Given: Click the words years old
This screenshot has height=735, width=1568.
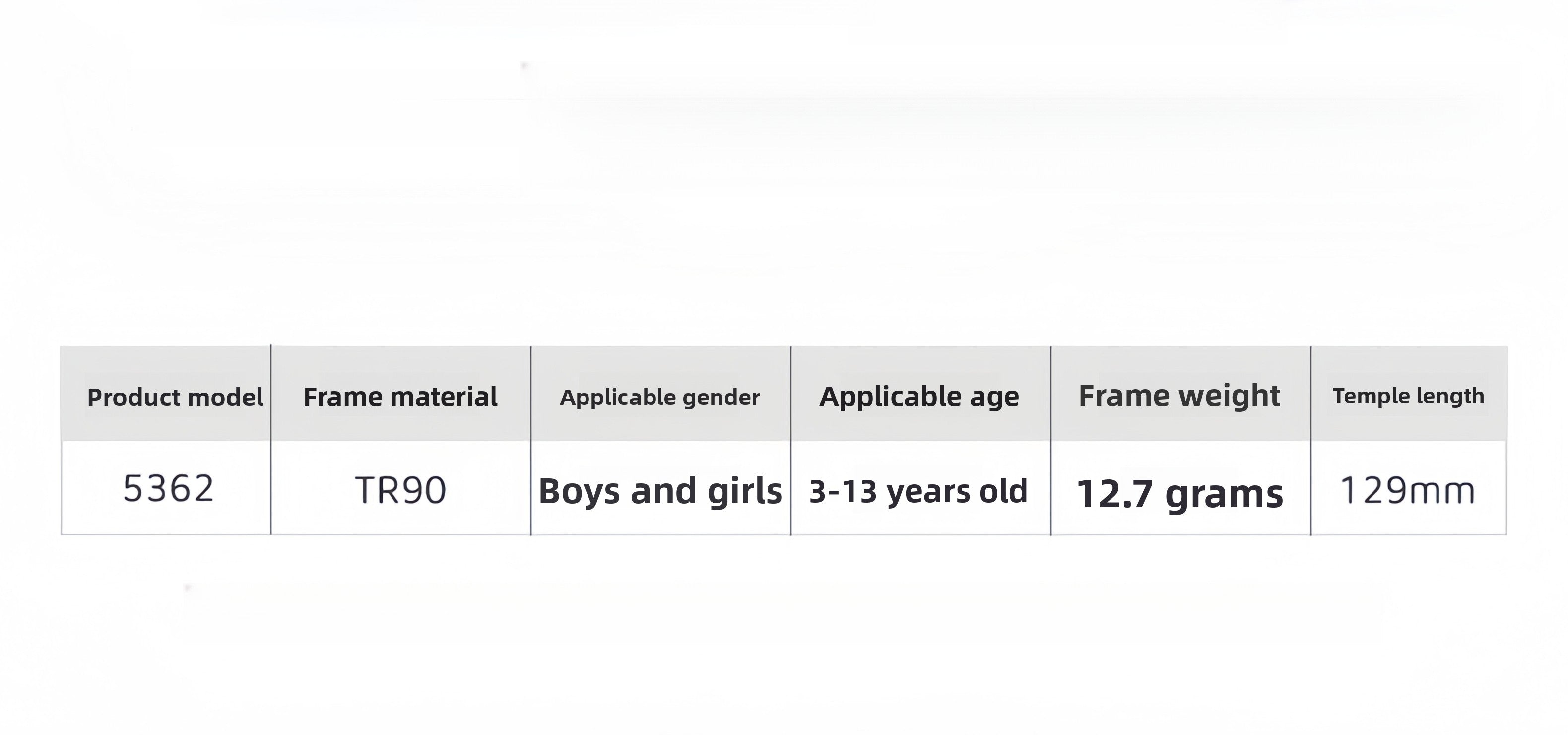Looking at the screenshot, I should pyautogui.click(x=958, y=492).
